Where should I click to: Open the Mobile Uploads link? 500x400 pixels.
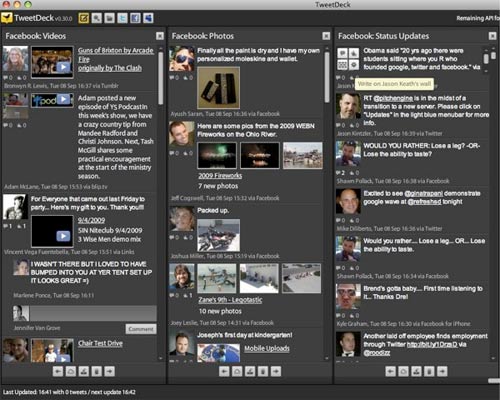267,348
